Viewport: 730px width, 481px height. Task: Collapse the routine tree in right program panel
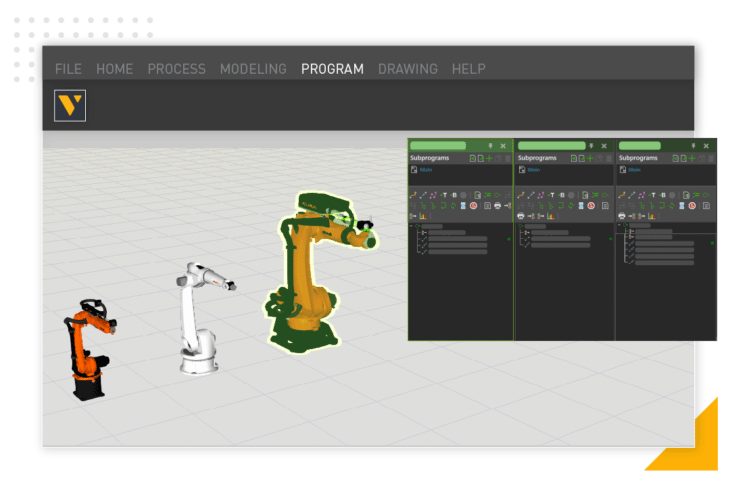click(621, 226)
